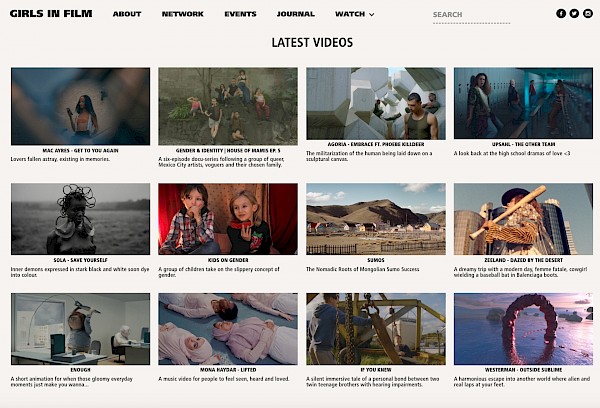600x408 pixels.
Task: Play the Mac Ayres video thumbnail
Action: [80, 105]
